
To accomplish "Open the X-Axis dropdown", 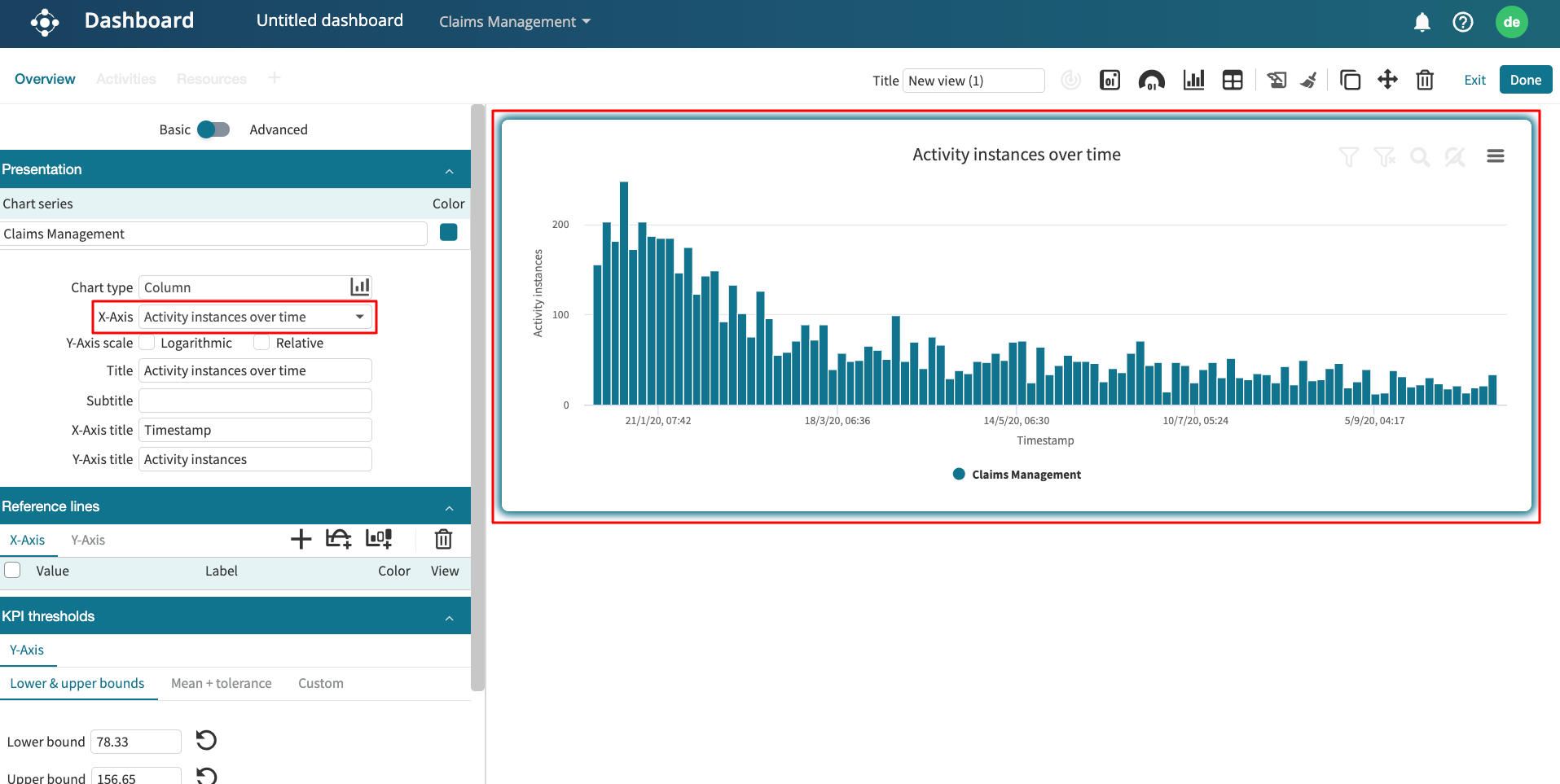I will tap(255, 317).
